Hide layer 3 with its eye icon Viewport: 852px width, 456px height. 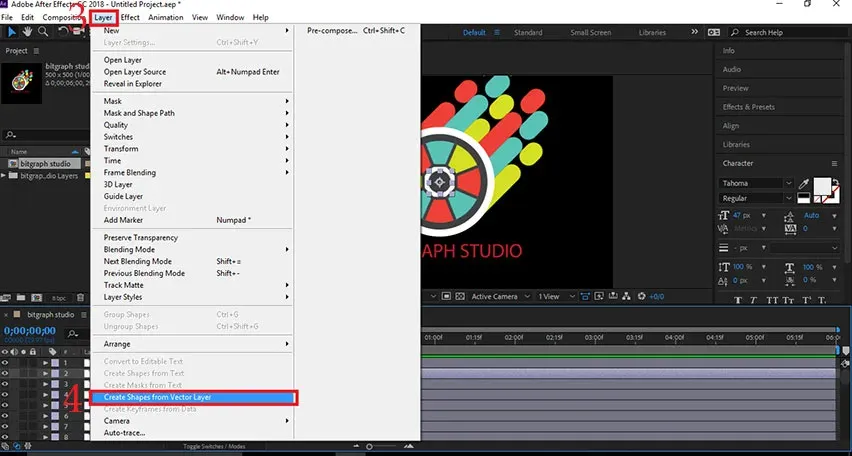[x=5, y=384]
